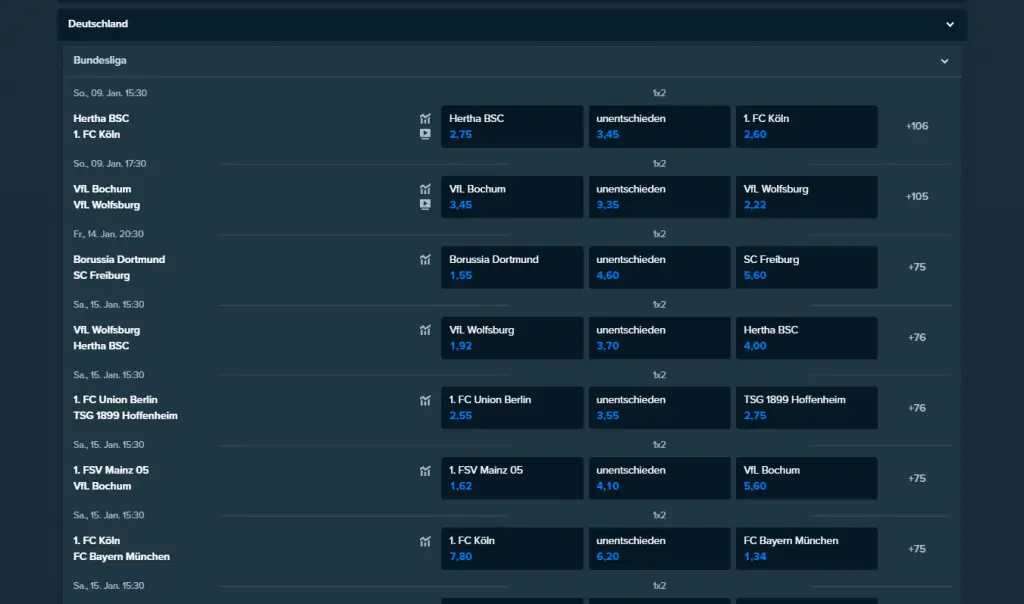
Task: Open statistics icon for Hertha BSC vs 1. FC Köln
Action: tap(425, 118)
